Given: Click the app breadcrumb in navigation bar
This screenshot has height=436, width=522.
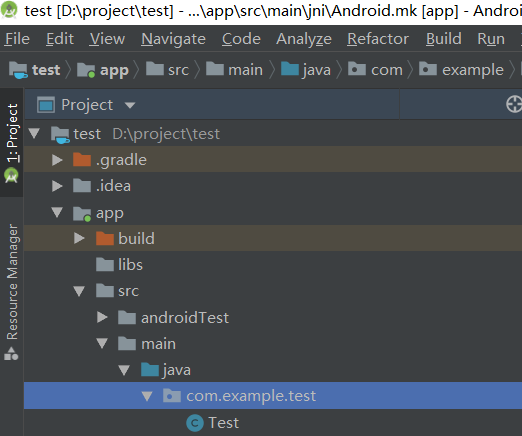Looking at the screenshot, I should 103,70.
